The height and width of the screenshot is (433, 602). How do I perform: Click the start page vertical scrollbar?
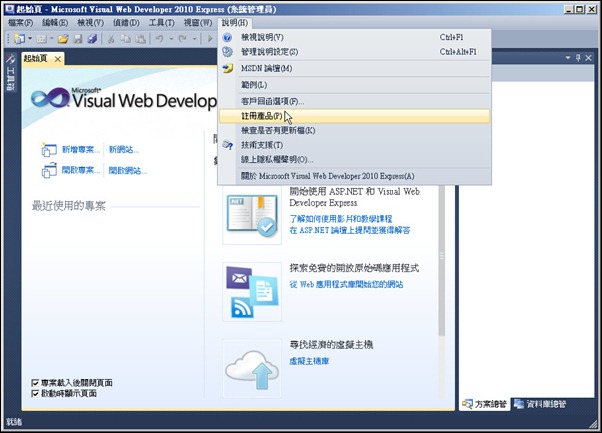click(x=442, y=261)
